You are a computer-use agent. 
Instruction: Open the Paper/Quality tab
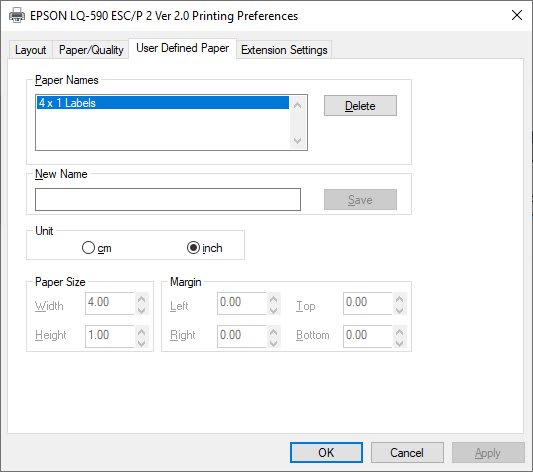pos(91,50)
